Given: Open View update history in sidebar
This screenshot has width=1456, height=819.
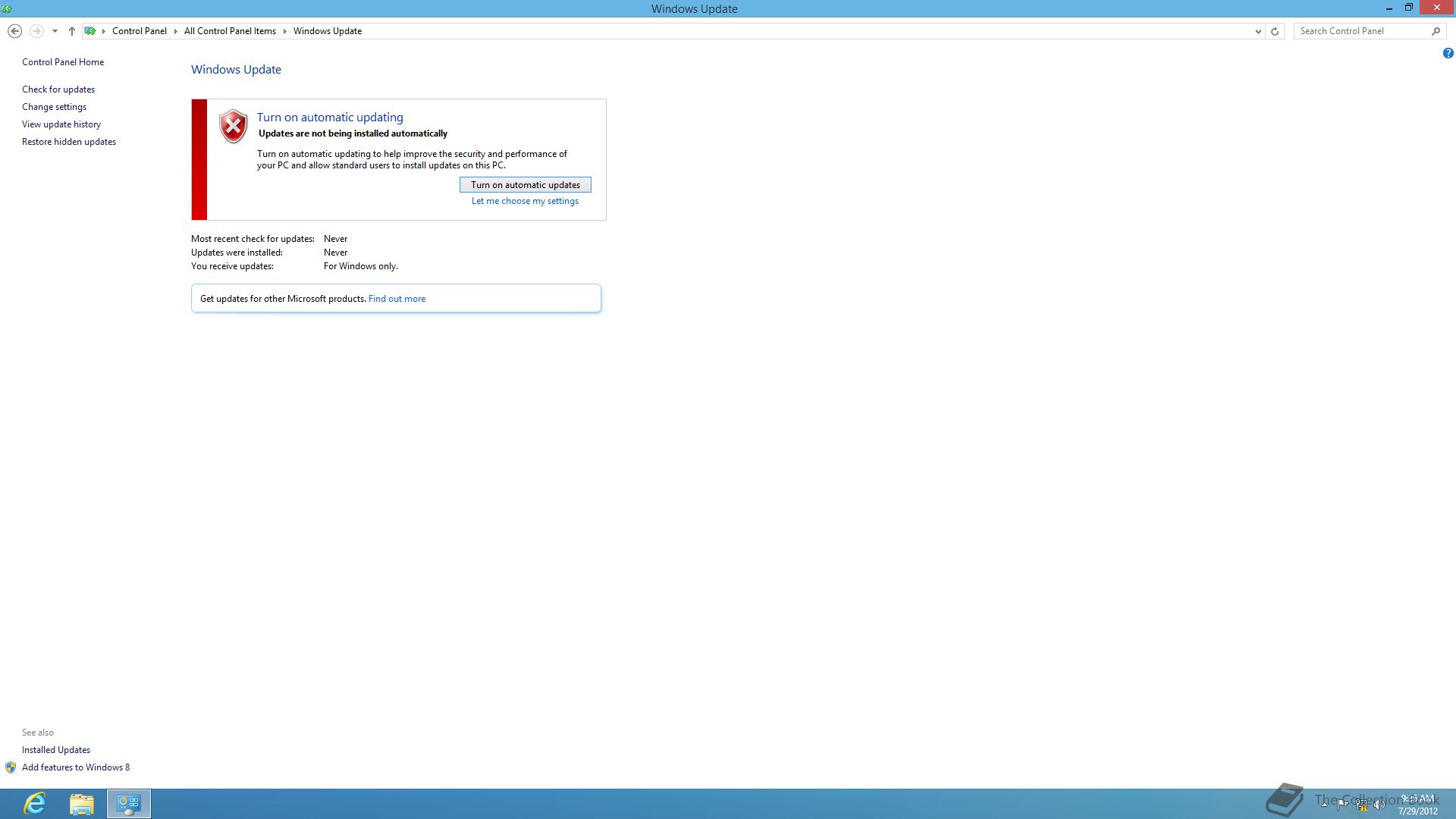Looking at the screenshot, I should pos(61,124).
